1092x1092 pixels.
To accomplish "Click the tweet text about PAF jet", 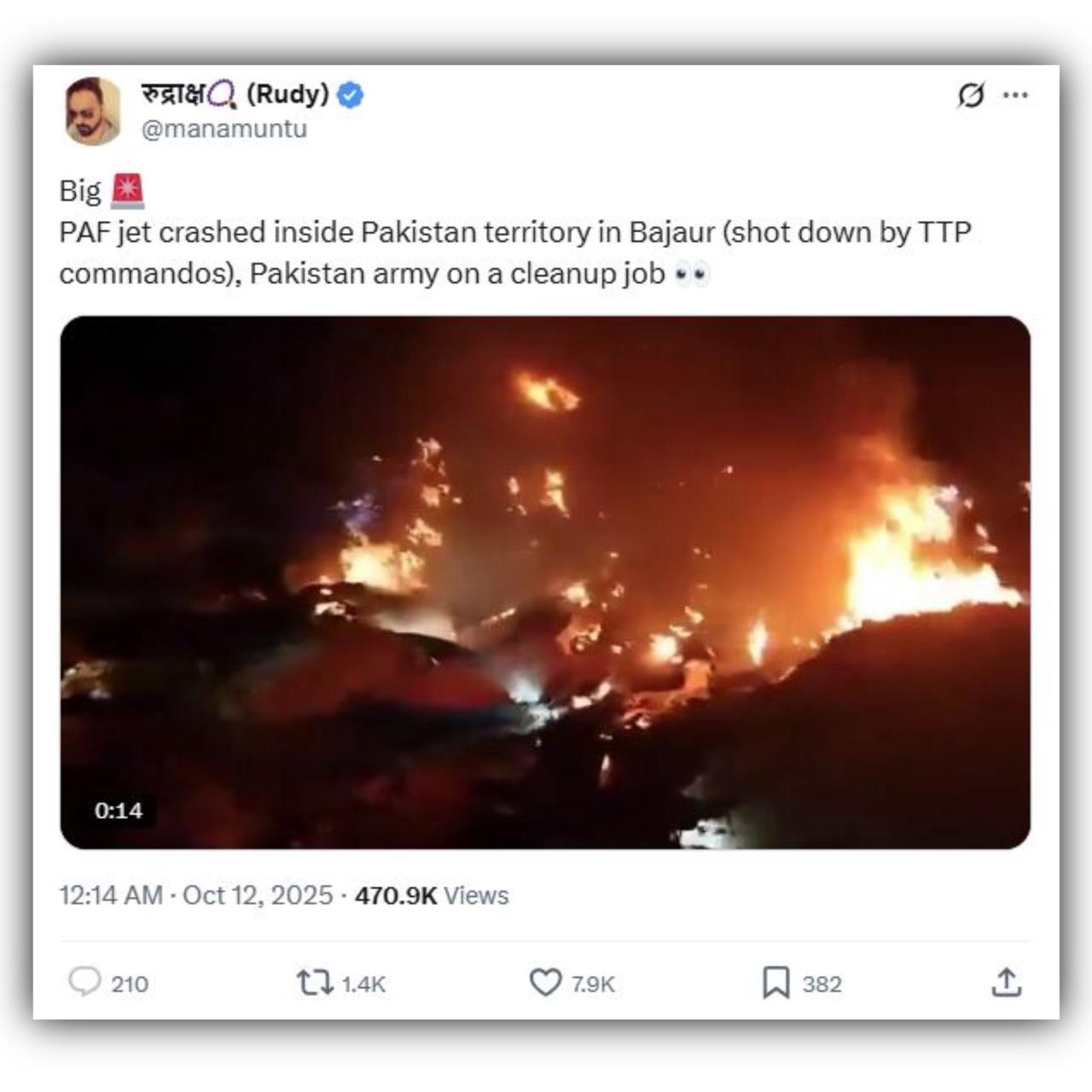I will click(x=515, y=253).
